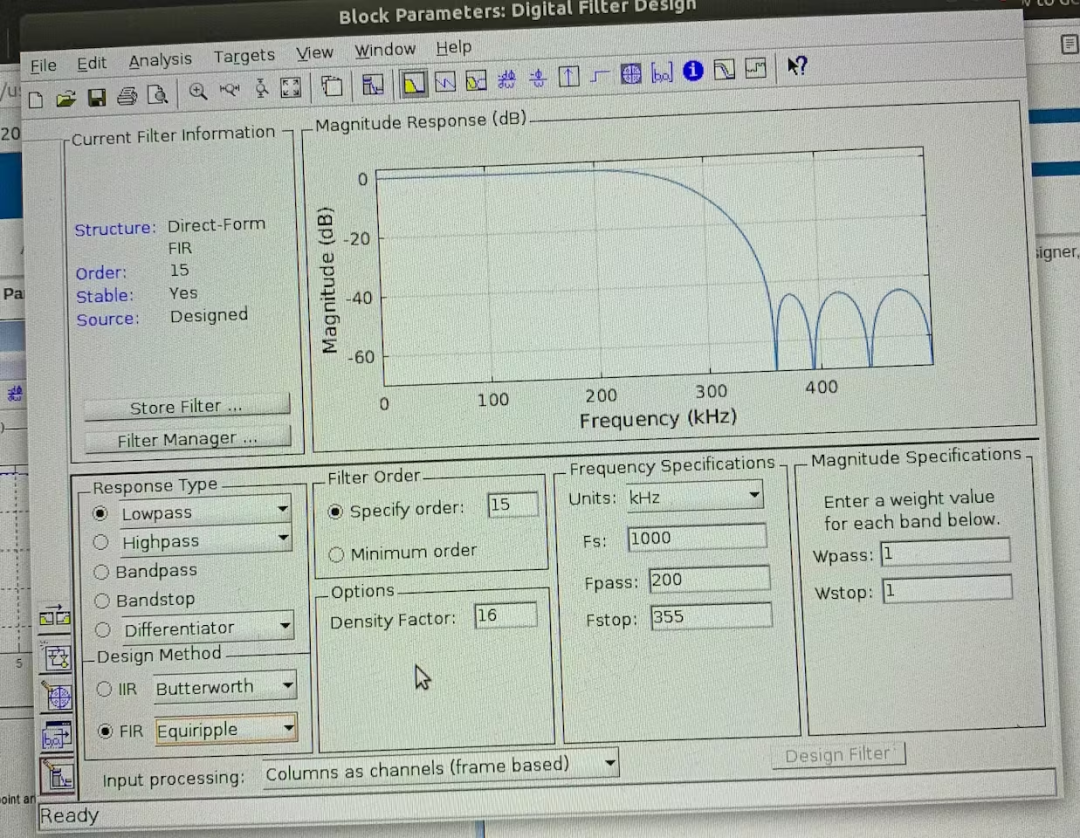Select the Zoom In magnifier tool
This screenshot has height=838, width=1080.
point(197,90)
